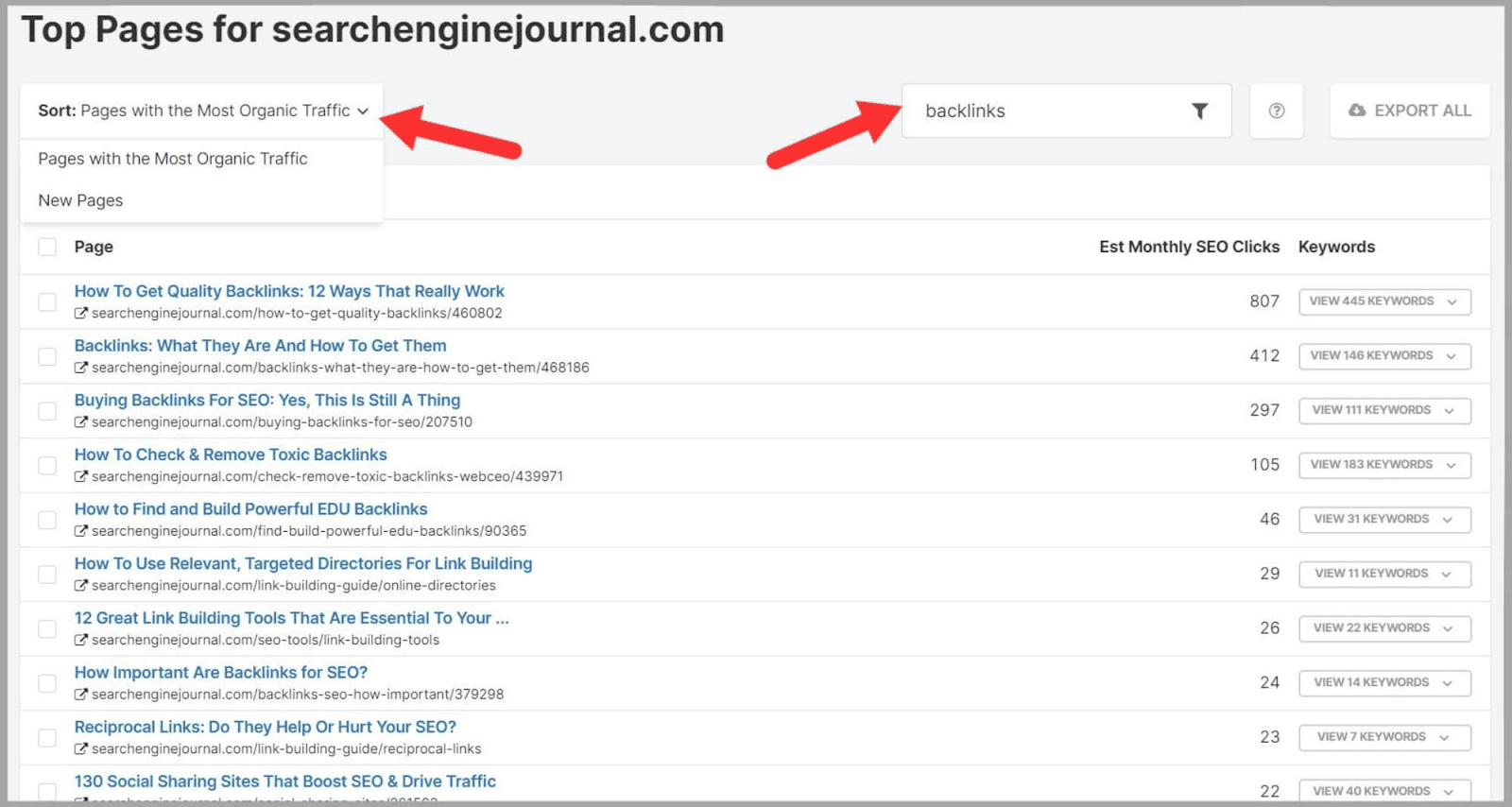
Task: Click external link icon for find-build-powerful-edu-backlinks URL
Action: click(x=81, y=531)
